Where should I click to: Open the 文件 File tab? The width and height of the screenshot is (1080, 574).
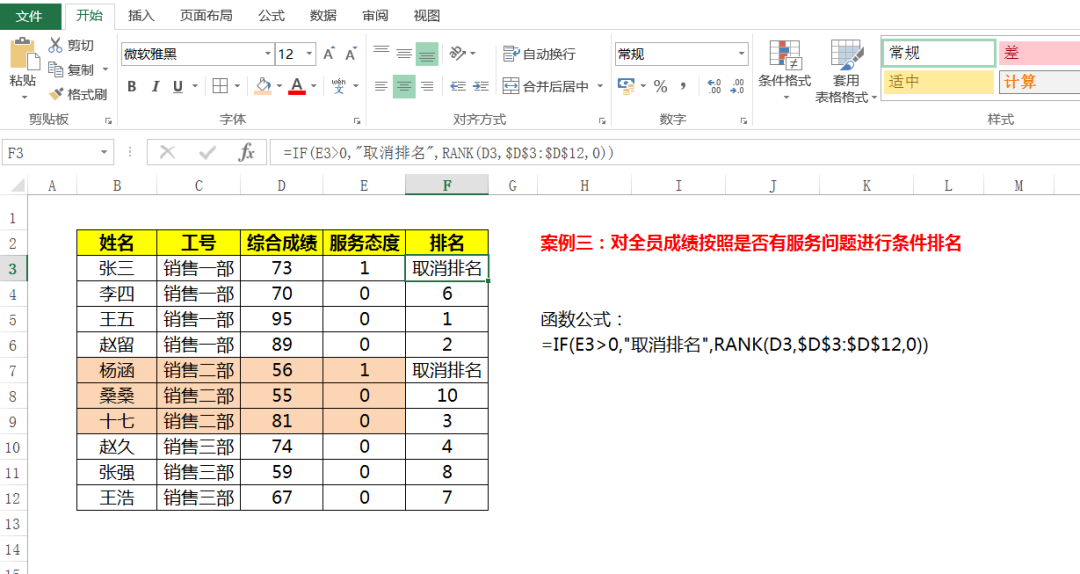[29, 15]
